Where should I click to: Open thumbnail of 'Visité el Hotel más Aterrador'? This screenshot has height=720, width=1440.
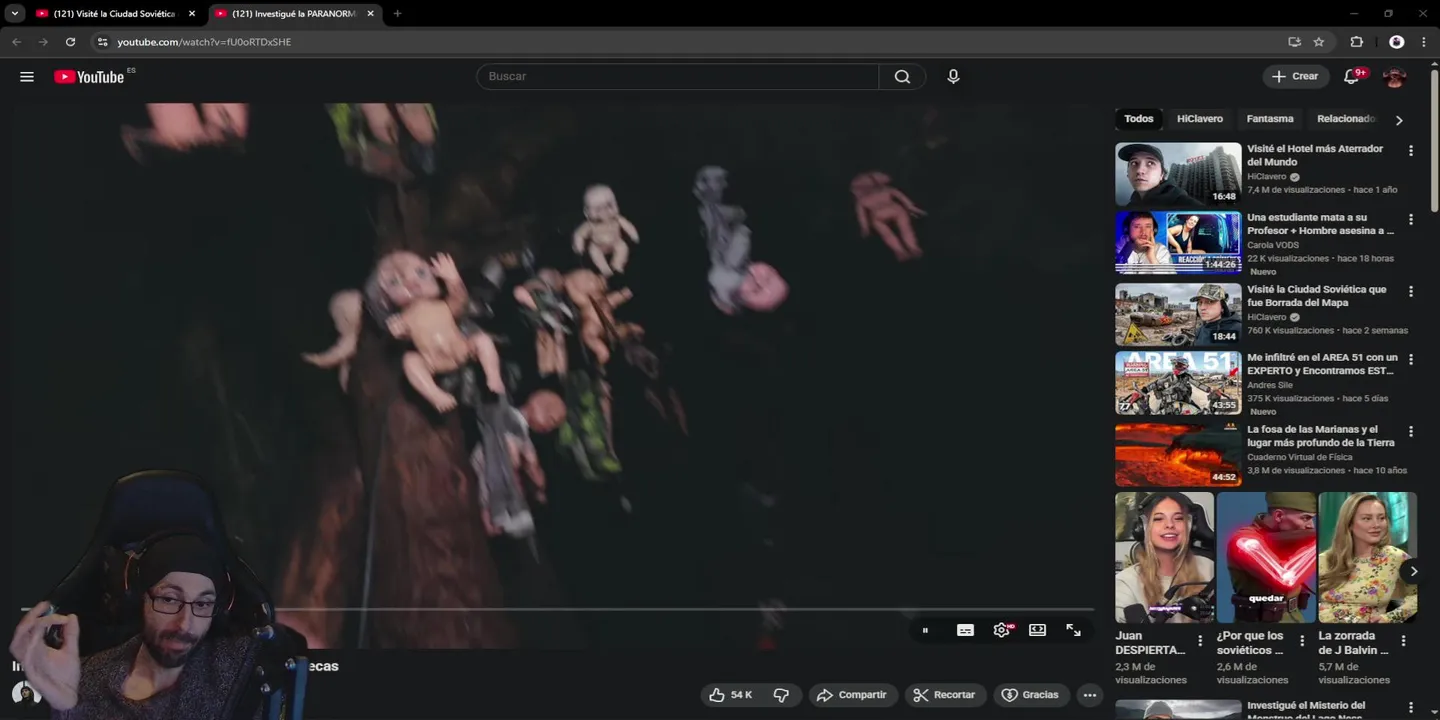coord(1178,174)
